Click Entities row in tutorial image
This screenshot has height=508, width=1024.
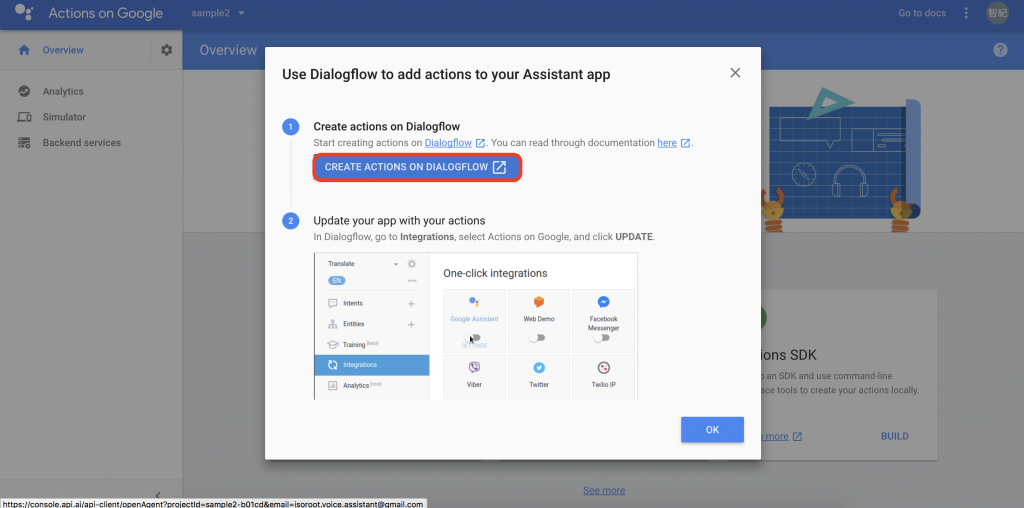[x=372, y=324]
